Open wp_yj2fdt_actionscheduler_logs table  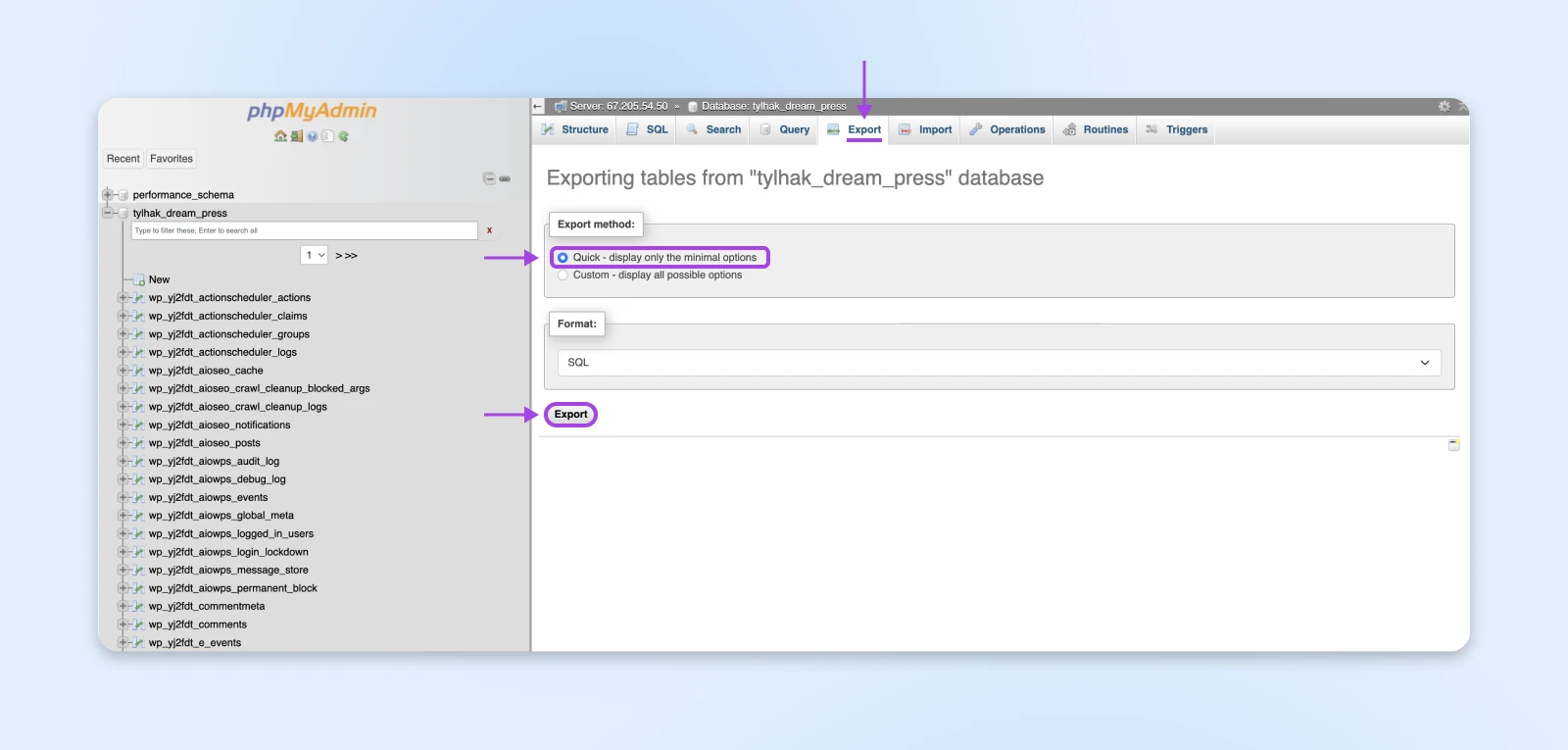tap(223, 352)
